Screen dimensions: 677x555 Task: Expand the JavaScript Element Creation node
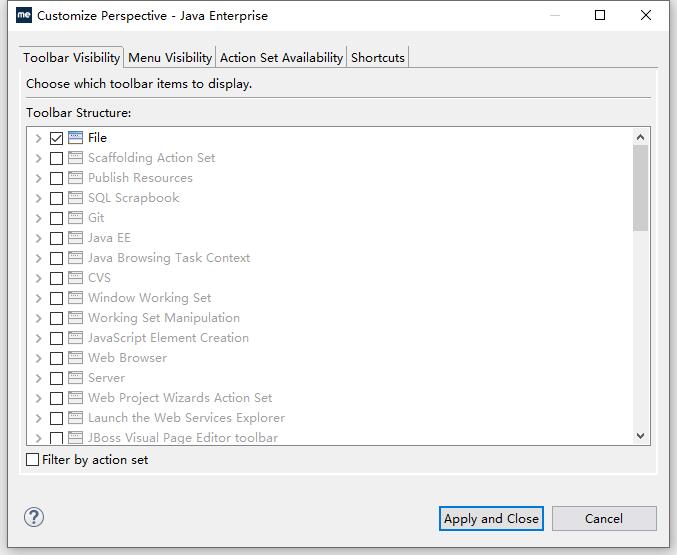point(38,338)
